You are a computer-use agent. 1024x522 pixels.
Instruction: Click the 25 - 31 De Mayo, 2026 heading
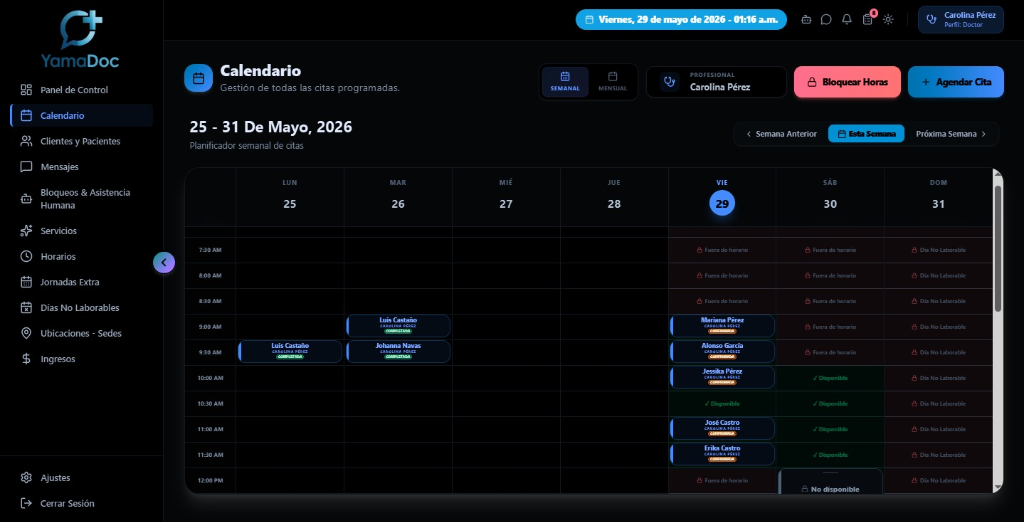coord(270,127)
